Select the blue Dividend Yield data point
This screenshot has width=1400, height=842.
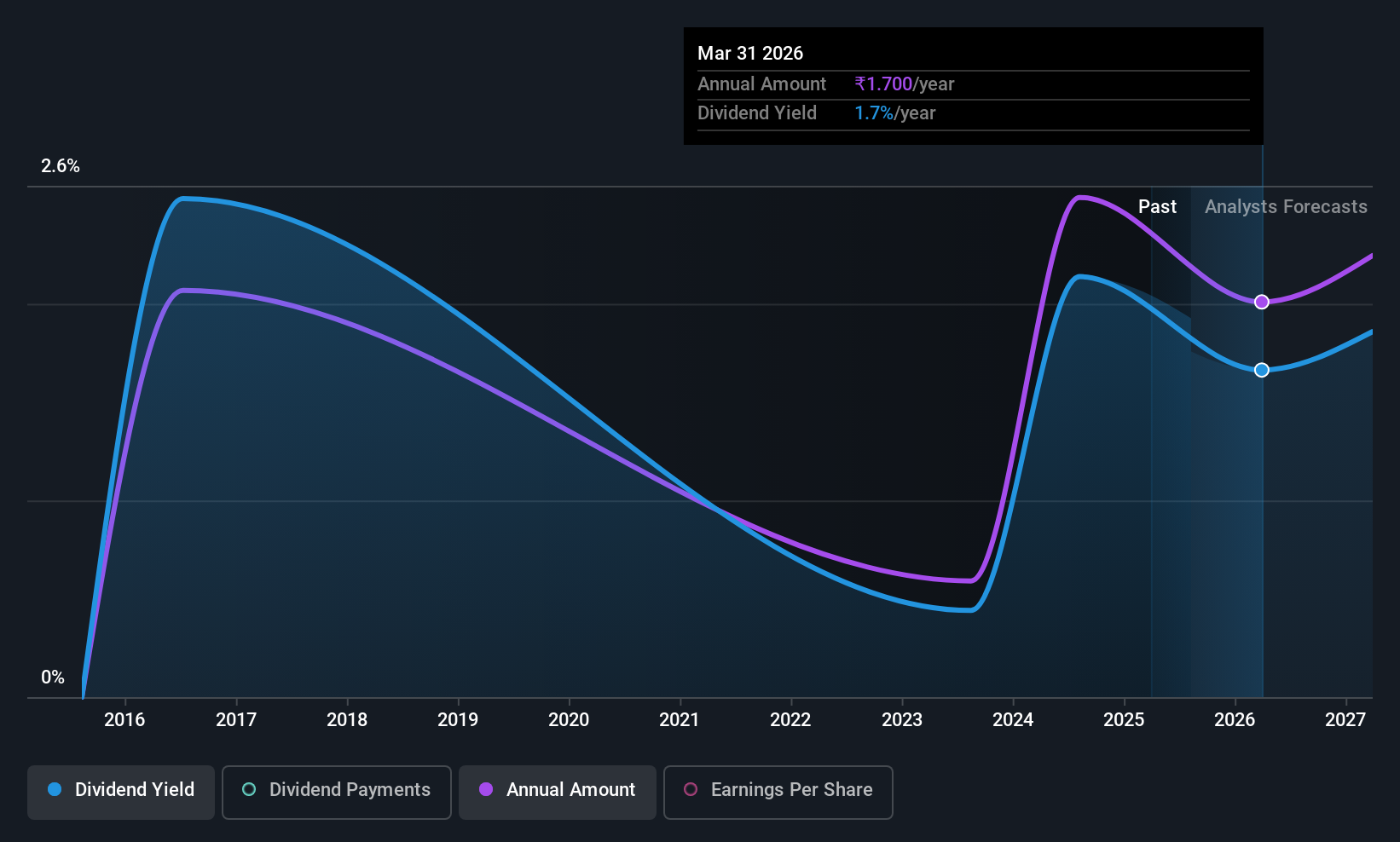tap(1262, 370)
